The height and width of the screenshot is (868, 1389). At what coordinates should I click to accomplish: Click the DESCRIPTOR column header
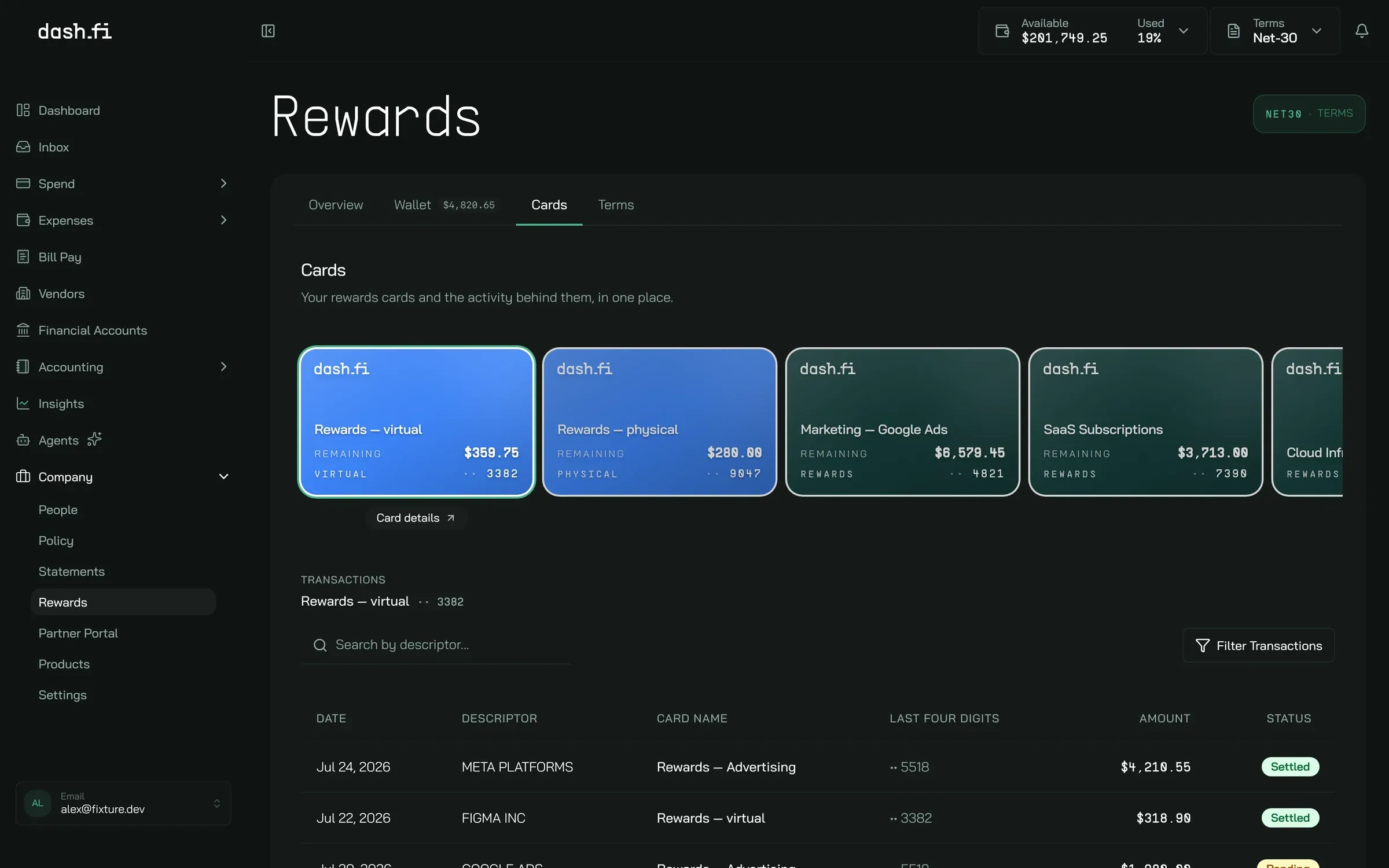pyautogui.click(x=499, y=718)
